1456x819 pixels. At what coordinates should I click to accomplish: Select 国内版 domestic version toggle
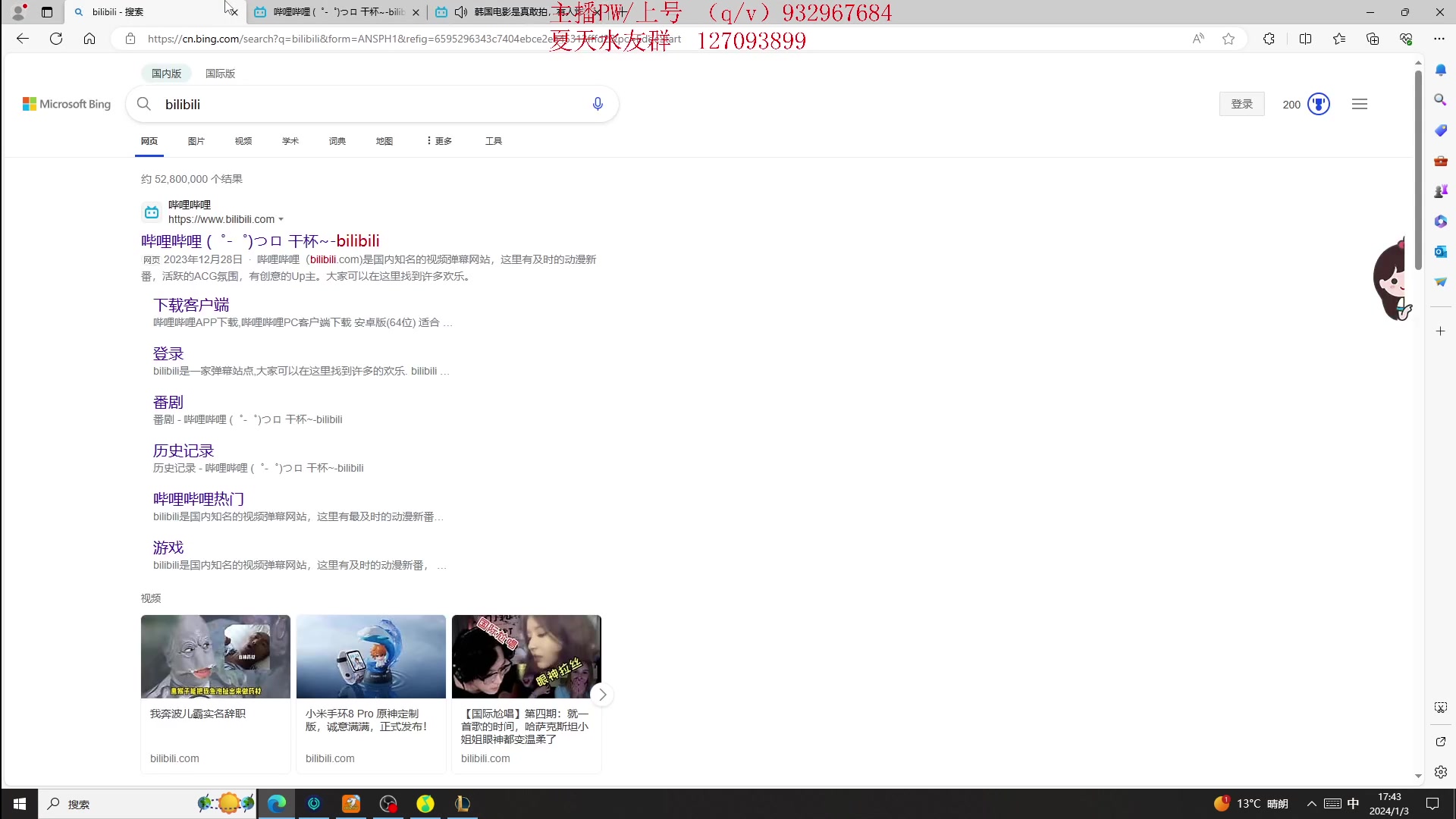pyautogui.click(x=166, y=74)
